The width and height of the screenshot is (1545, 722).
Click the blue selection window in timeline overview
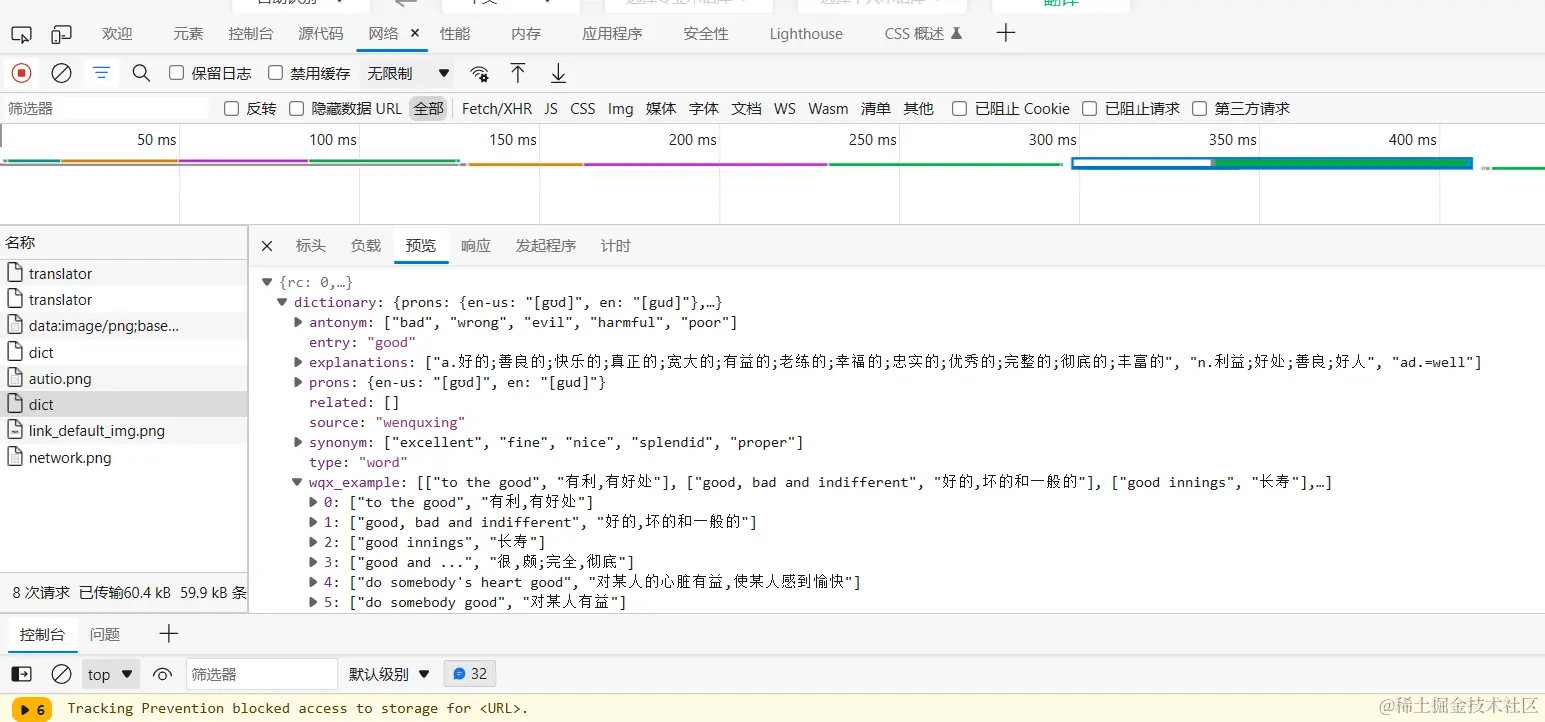tap(1272, 163)
